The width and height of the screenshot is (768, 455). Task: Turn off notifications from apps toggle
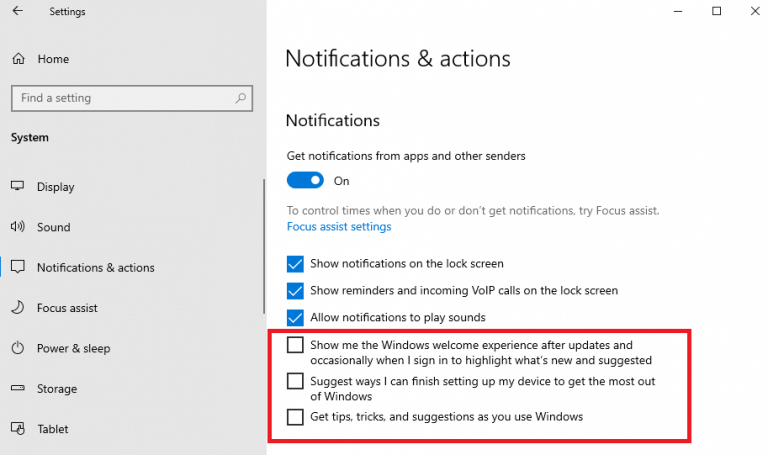coord(305,180)
